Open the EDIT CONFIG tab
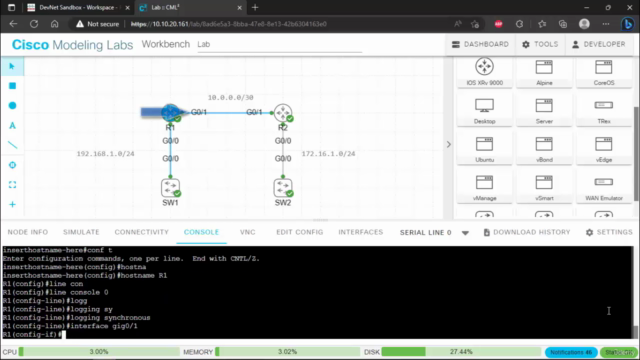Screen dimensions: 640x360 (x=300, y=232)
